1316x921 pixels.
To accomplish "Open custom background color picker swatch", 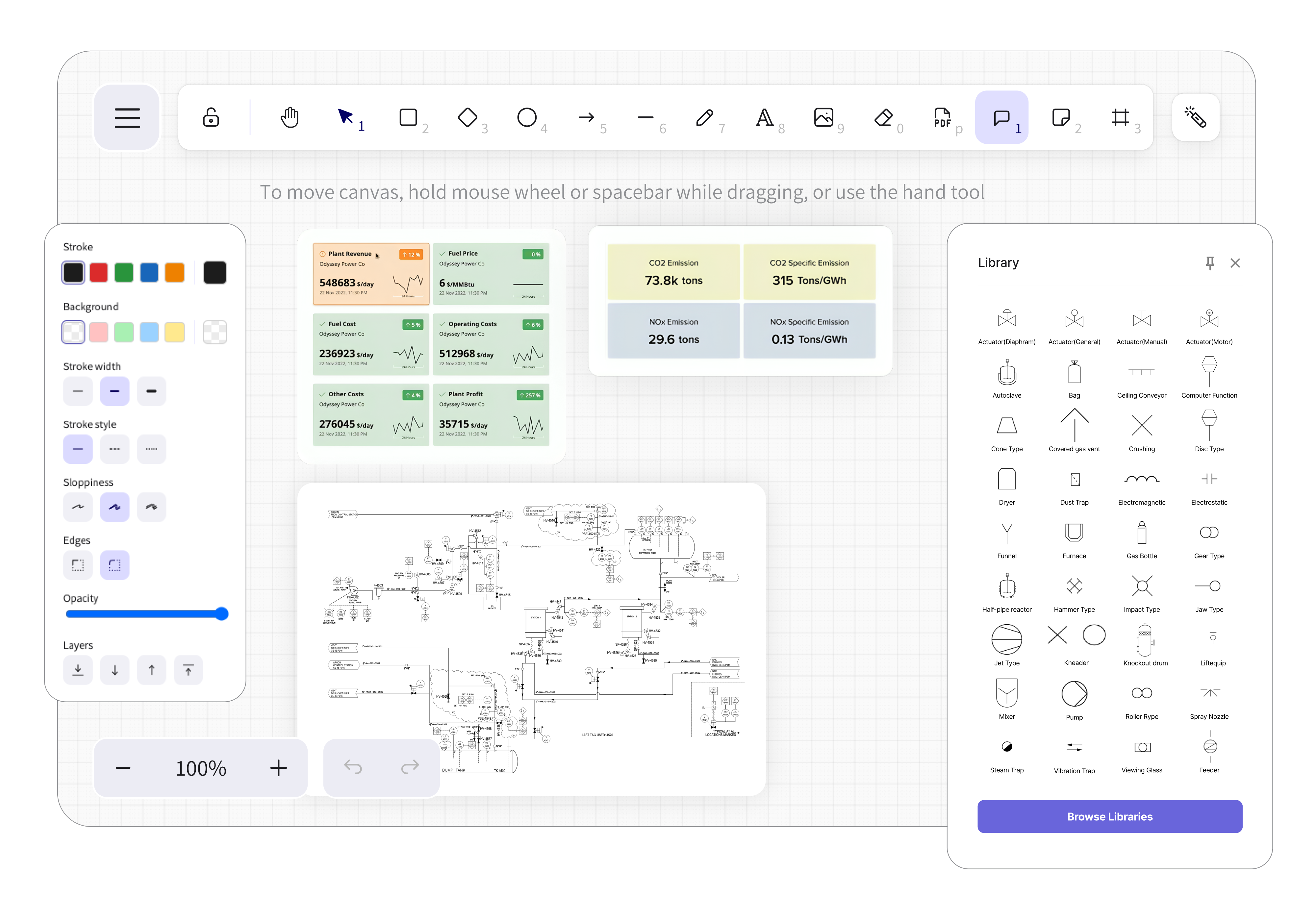I will 215,333.
